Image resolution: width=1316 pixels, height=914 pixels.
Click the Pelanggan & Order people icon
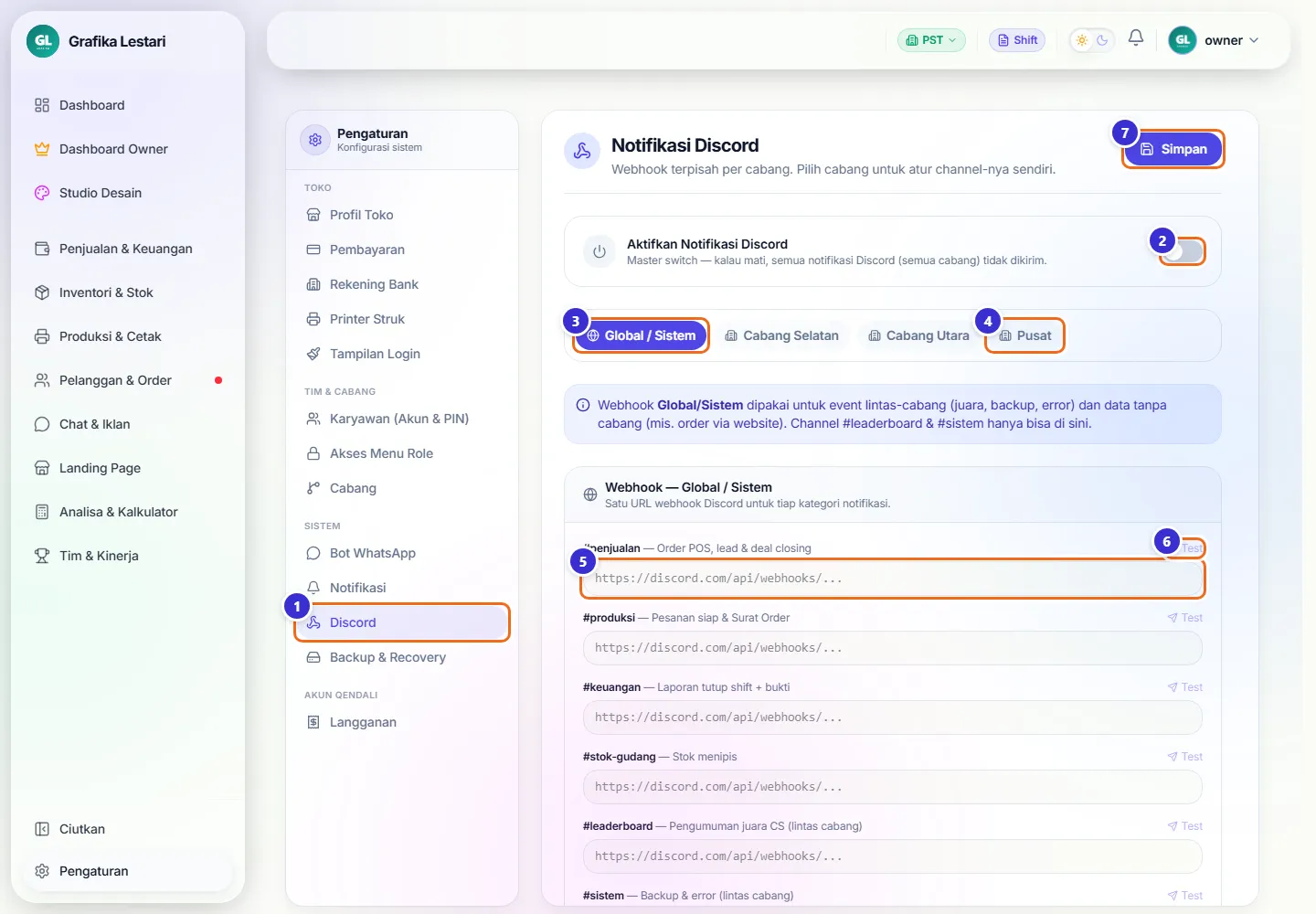pyautogui.click(x=42, y=380)
